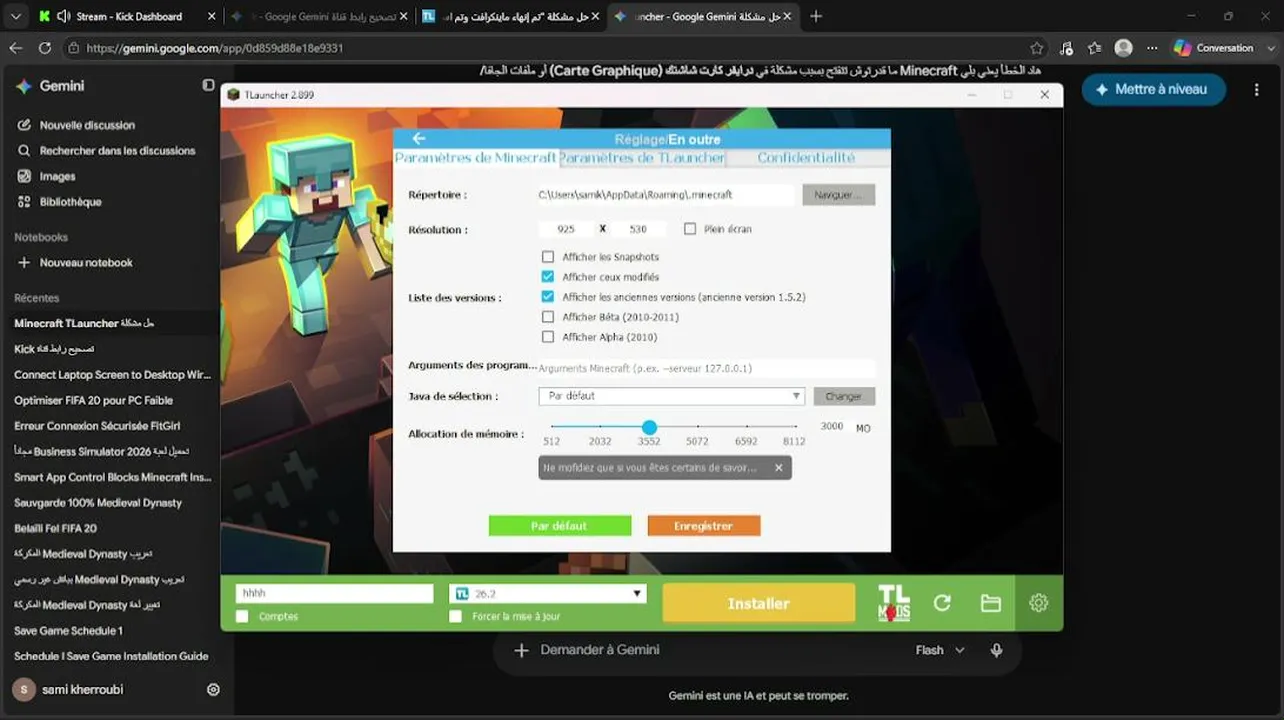Click the Naviguer... button

pyautogui.click(x=839, y=195)
